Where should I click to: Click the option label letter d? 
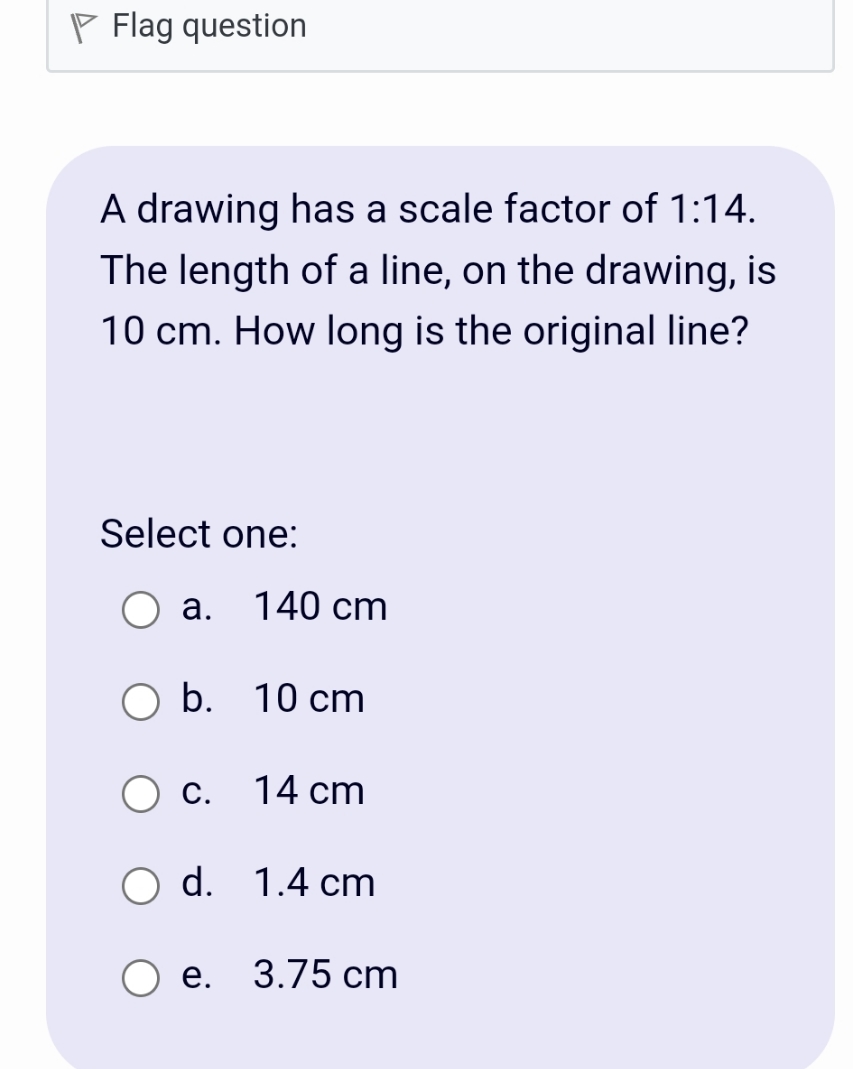[198, 882]
